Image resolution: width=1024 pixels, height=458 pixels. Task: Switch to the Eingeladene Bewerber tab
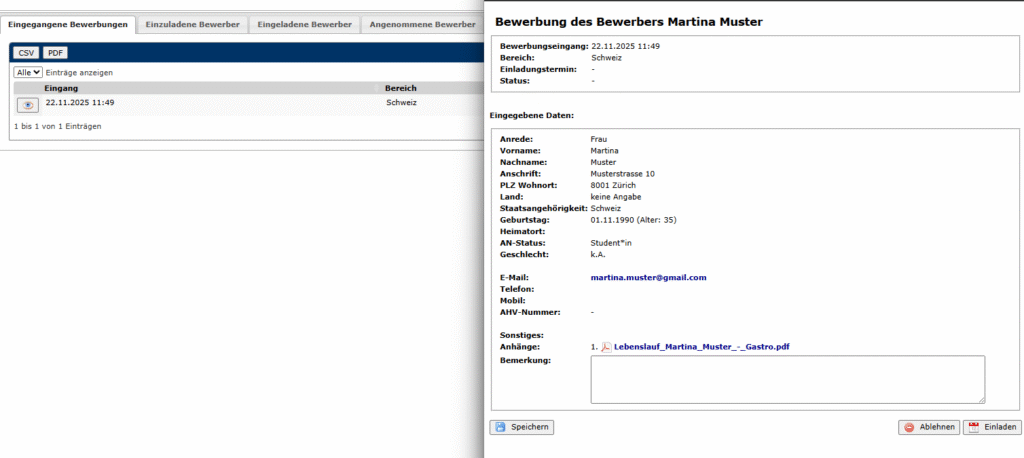pos(304,24)
